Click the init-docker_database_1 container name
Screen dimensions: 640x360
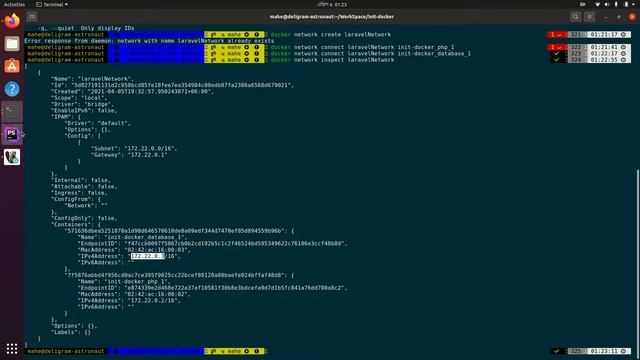click(x=144, y=237)
